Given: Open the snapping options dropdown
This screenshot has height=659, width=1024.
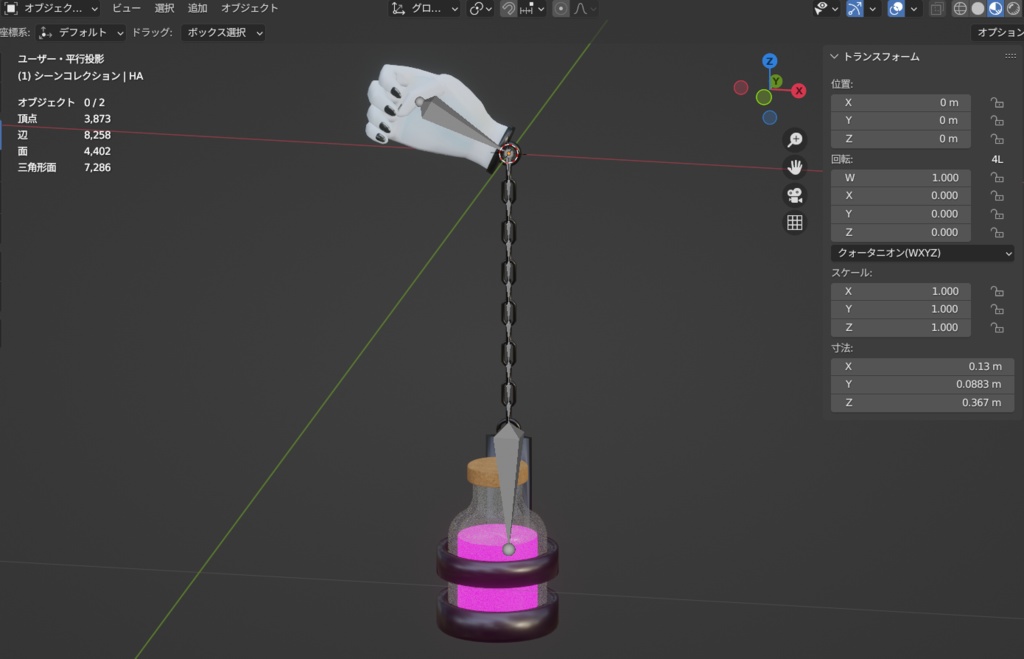Looking at the screenshot, I should [532, 8].
